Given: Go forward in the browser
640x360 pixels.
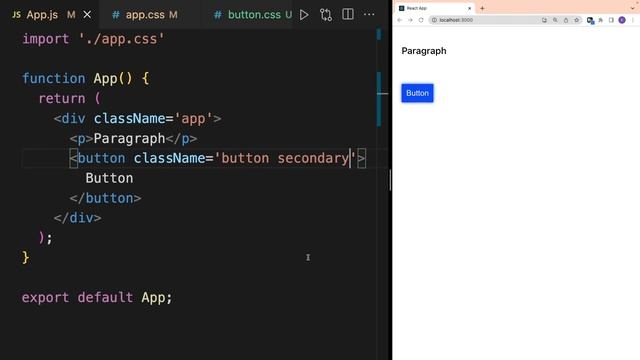Looking at the screenshot, I should tap(410, 20).
